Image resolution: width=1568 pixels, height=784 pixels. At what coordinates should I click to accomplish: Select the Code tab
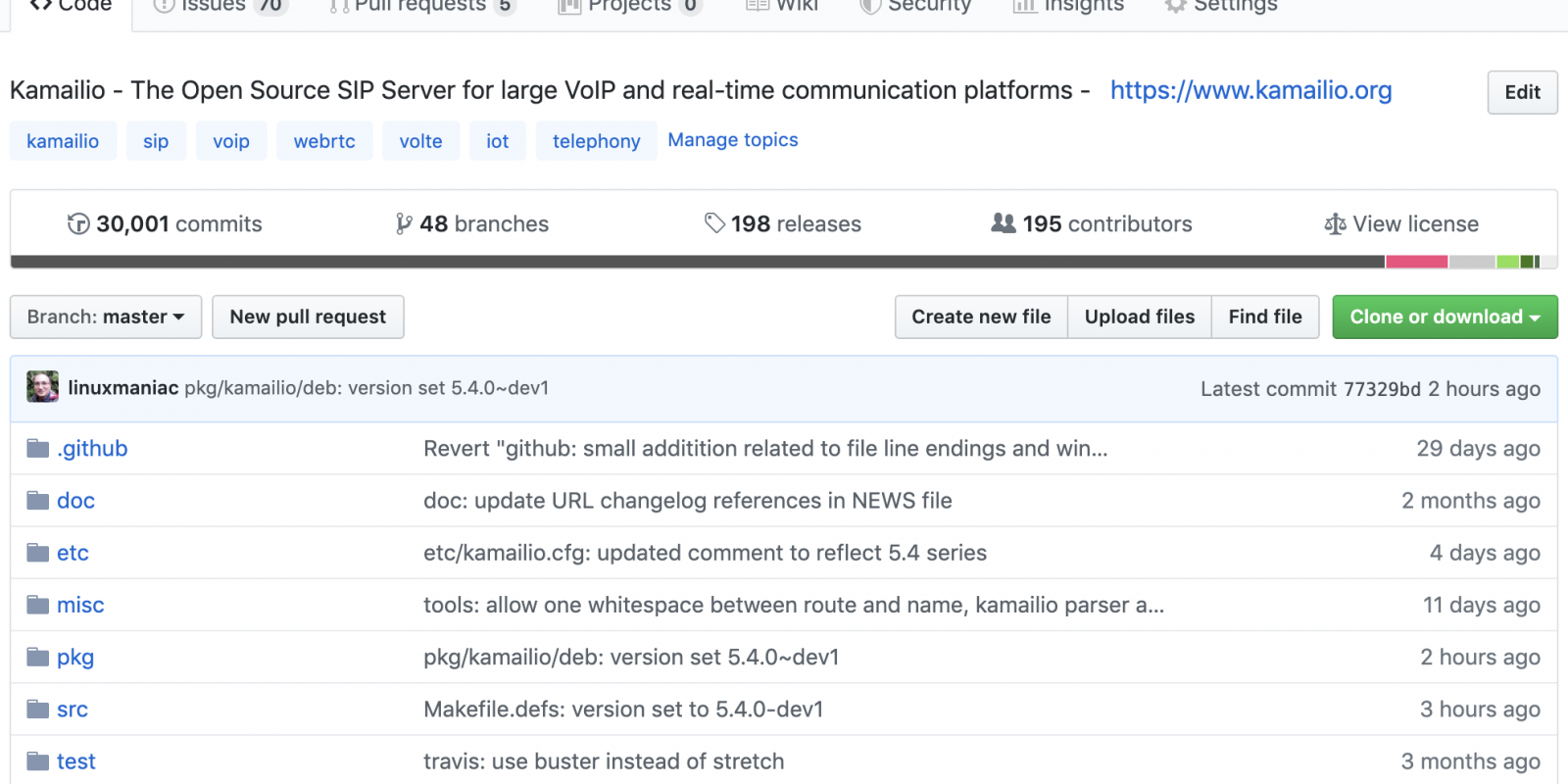71,6
